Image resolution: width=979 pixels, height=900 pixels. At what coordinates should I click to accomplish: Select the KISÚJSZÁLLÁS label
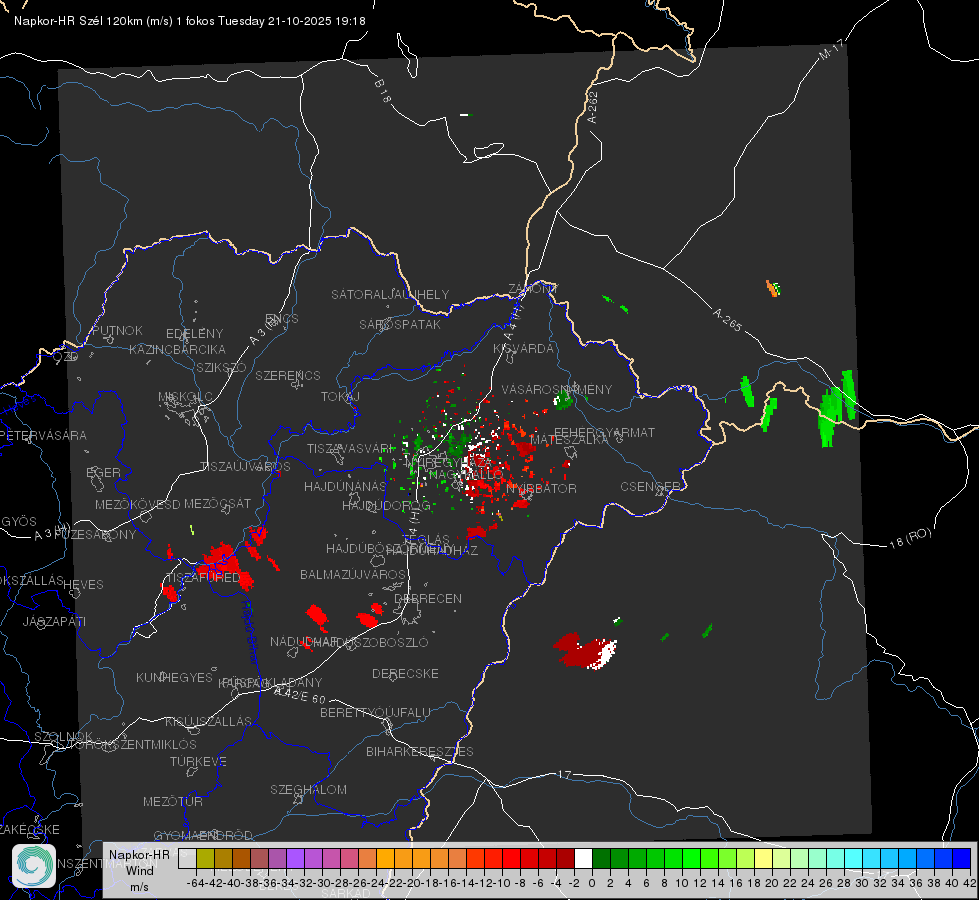point(208,721)
